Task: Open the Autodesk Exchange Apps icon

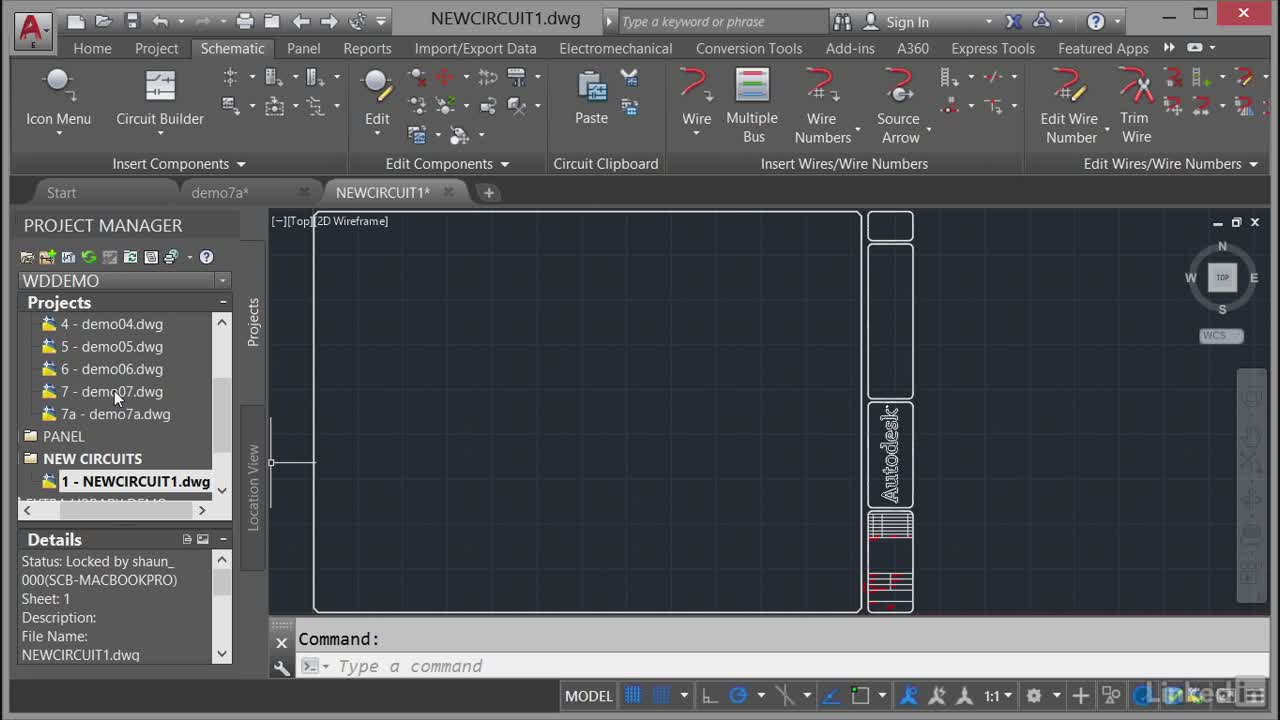Action: [1013, 21]
